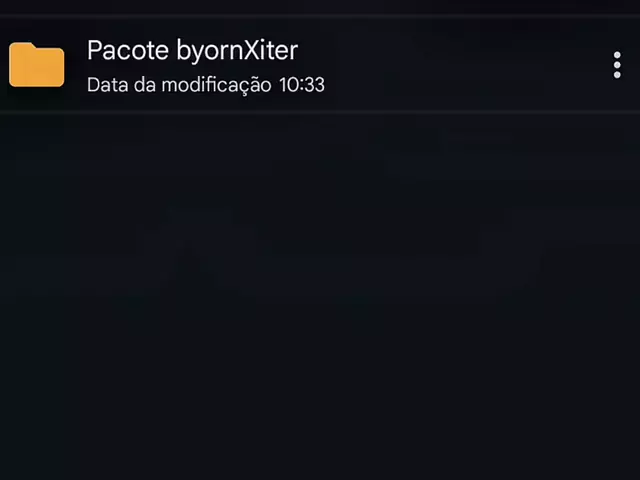
Task: Show more options for the folder
Action: (x=617, y=64)
